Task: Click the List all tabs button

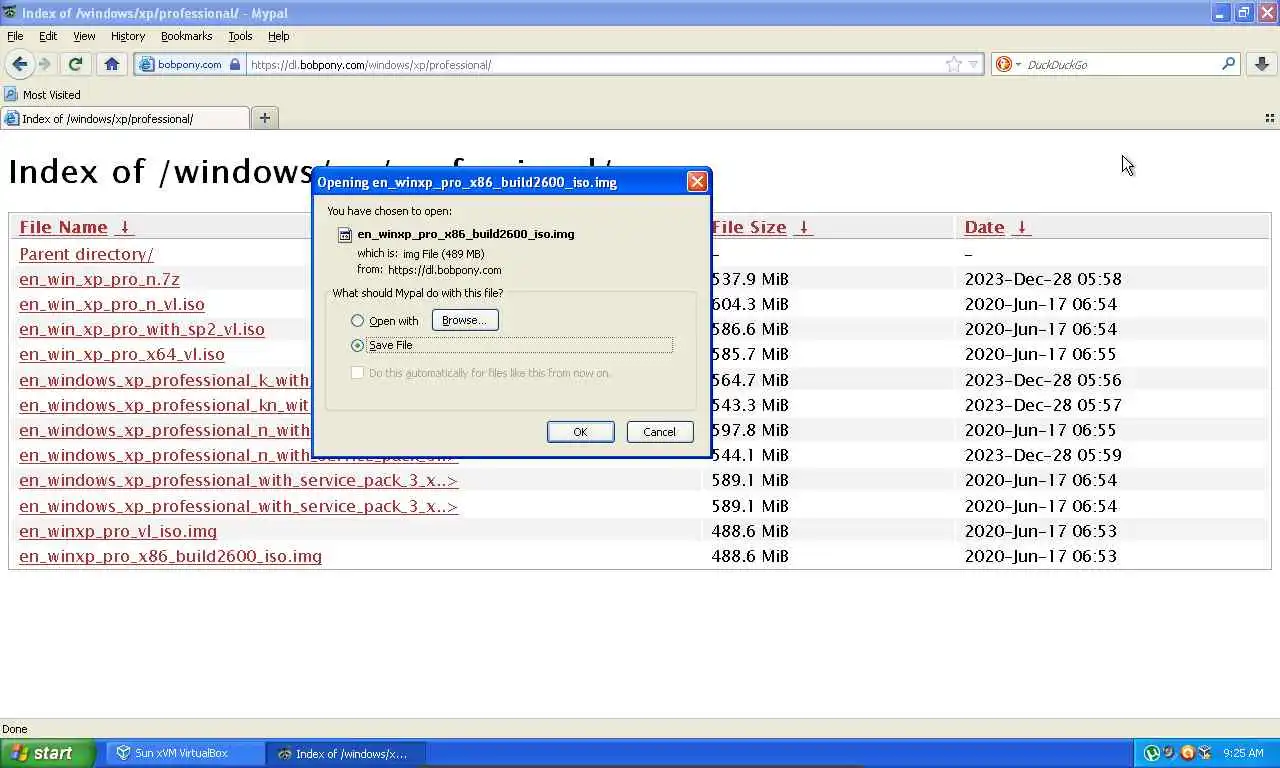Action: [x=1270, y=118]
